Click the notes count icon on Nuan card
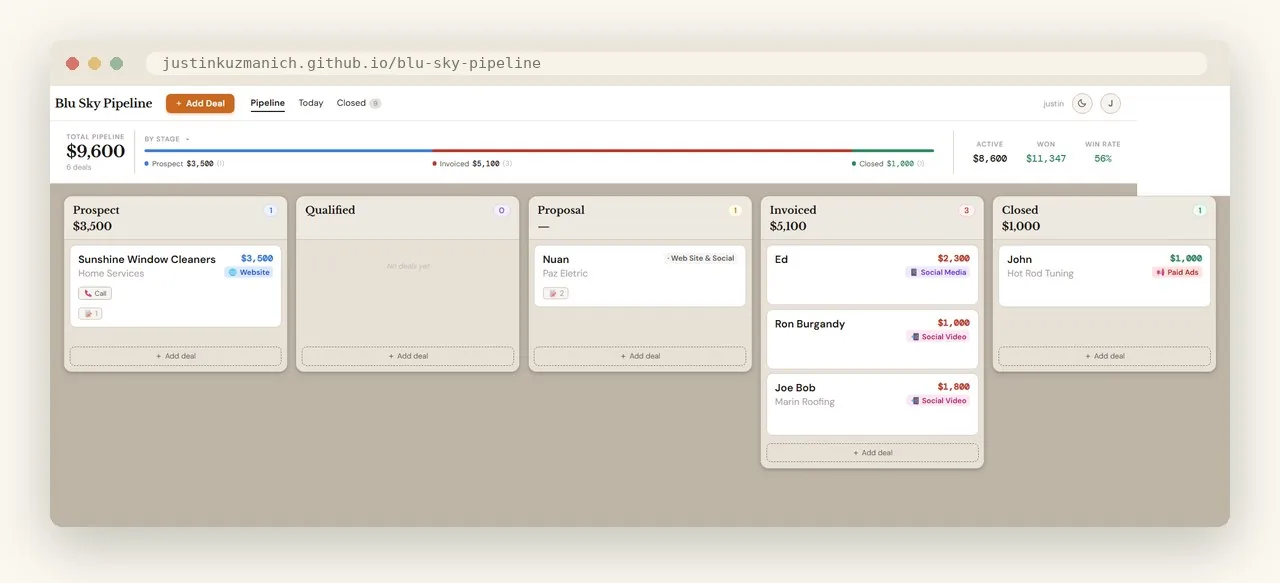The height and width of the screenshot is (583, 1280). point(555,294)
